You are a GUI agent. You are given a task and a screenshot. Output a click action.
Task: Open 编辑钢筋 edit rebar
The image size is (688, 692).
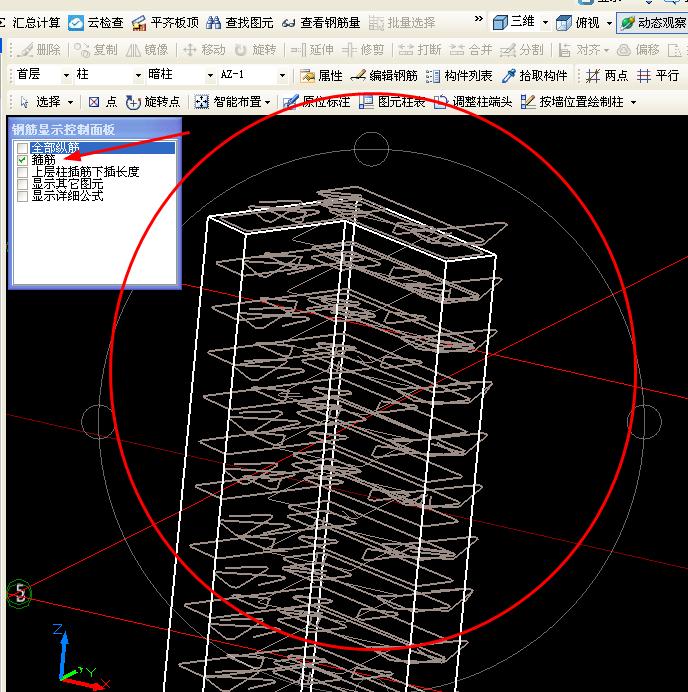point(384,76)
